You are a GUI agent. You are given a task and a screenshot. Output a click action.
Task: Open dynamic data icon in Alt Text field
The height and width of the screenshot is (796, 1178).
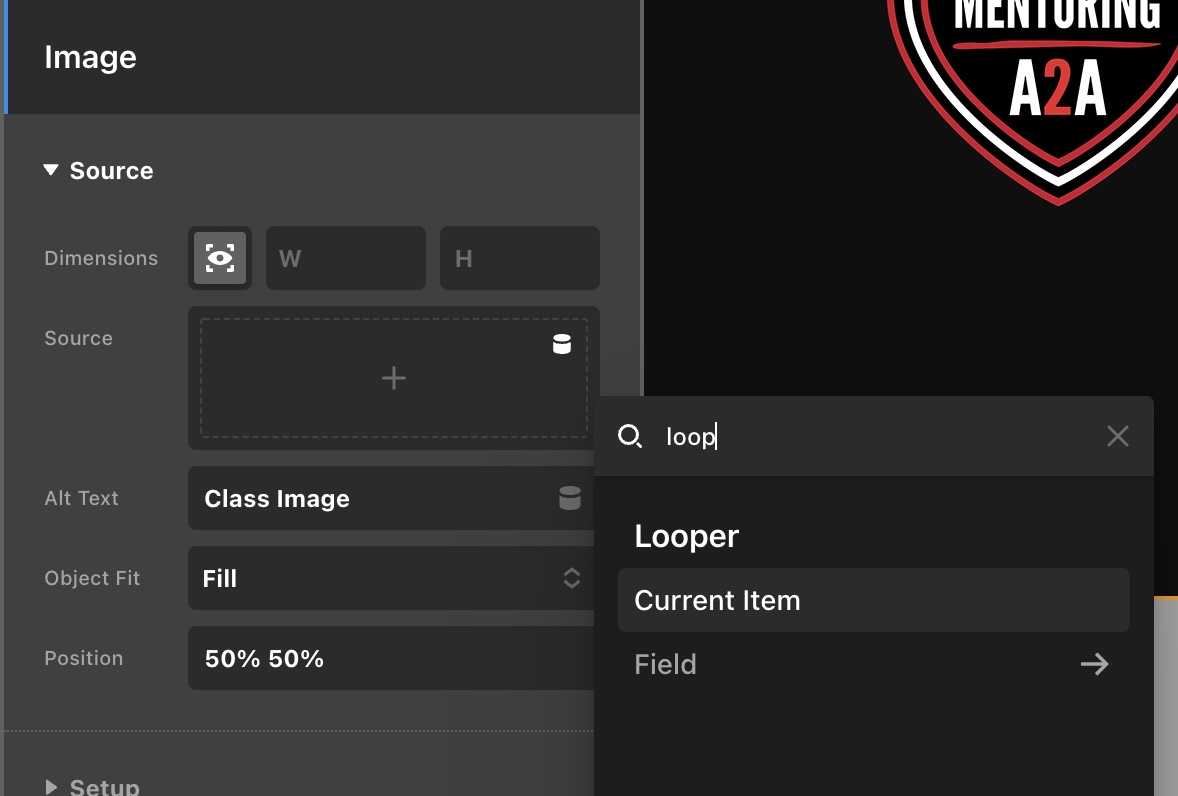569,498
